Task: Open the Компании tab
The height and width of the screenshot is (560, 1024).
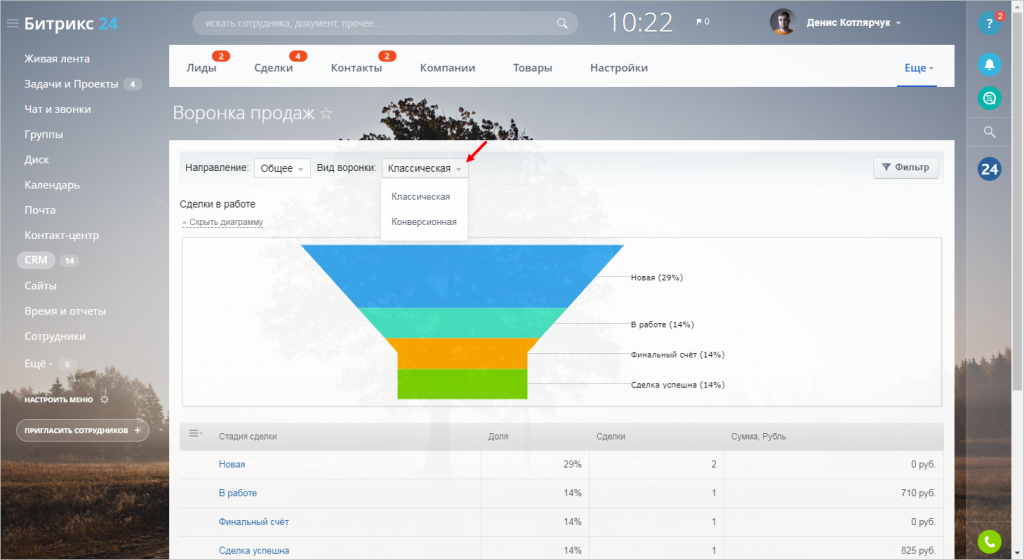Action: 447,68
